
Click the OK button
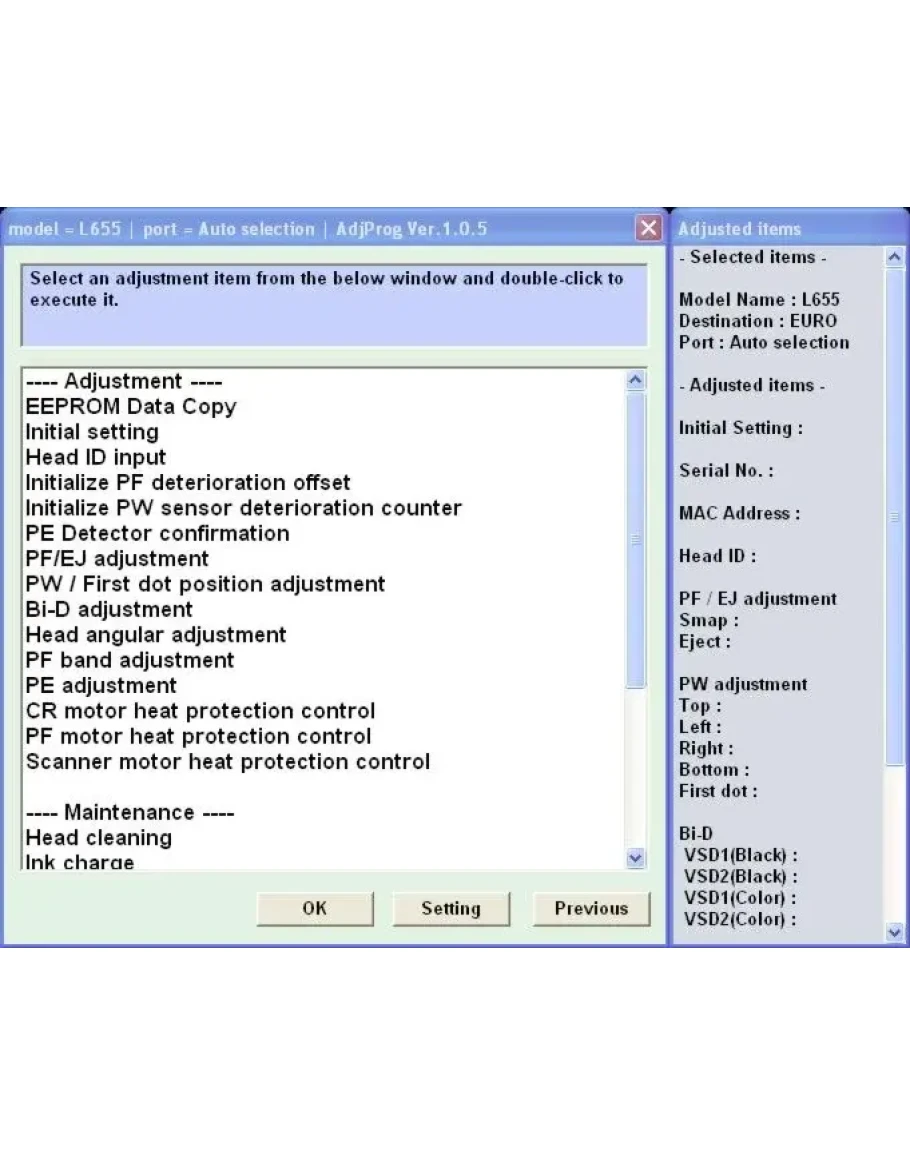314,908
